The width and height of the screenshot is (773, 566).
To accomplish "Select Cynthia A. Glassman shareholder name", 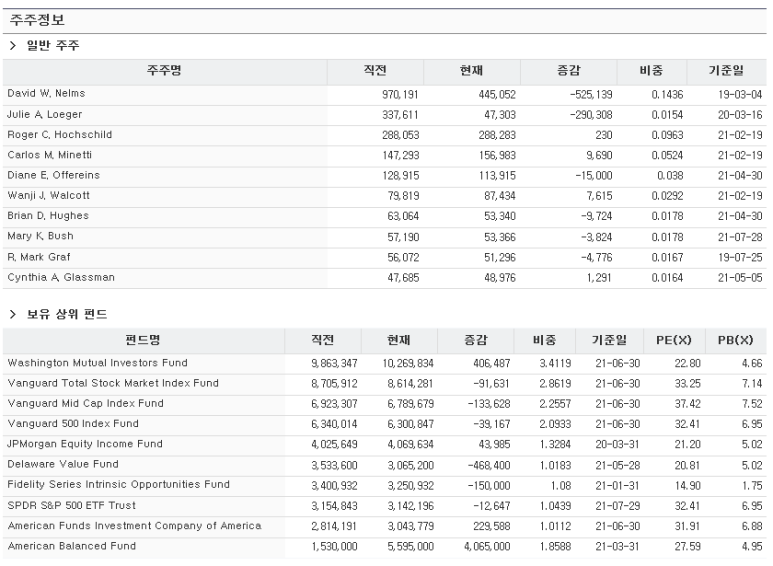I will [61, 277].
